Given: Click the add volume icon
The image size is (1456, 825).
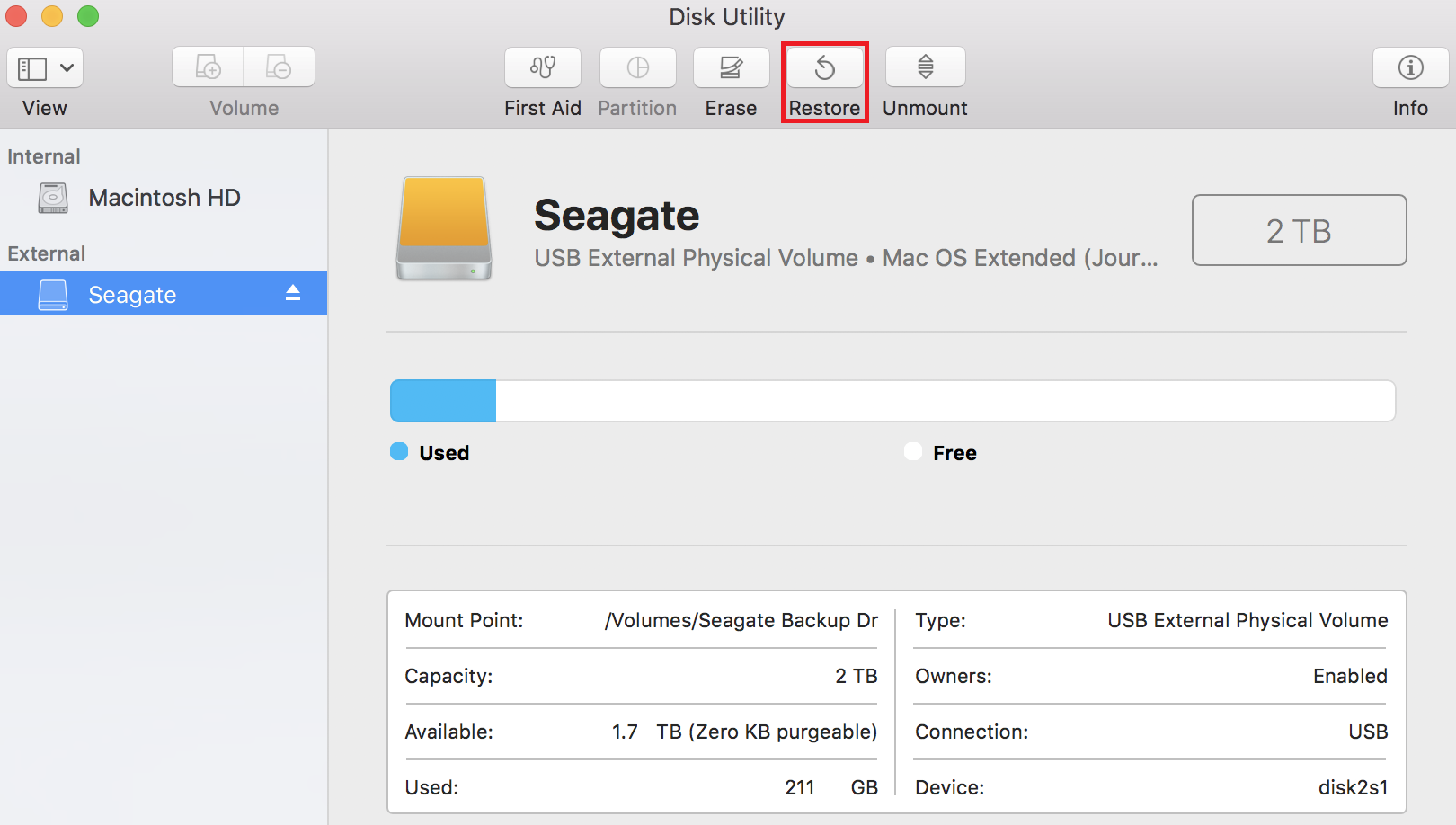Looking at the screenshot, I should [208, 67].
